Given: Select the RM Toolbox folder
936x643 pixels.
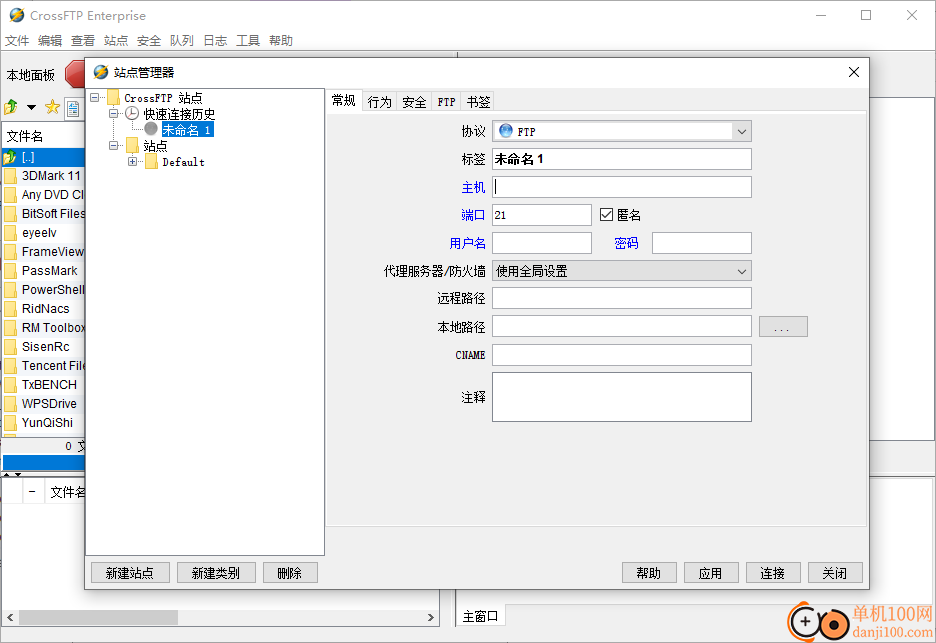Looking at the screenshot, I should [44, 328].
